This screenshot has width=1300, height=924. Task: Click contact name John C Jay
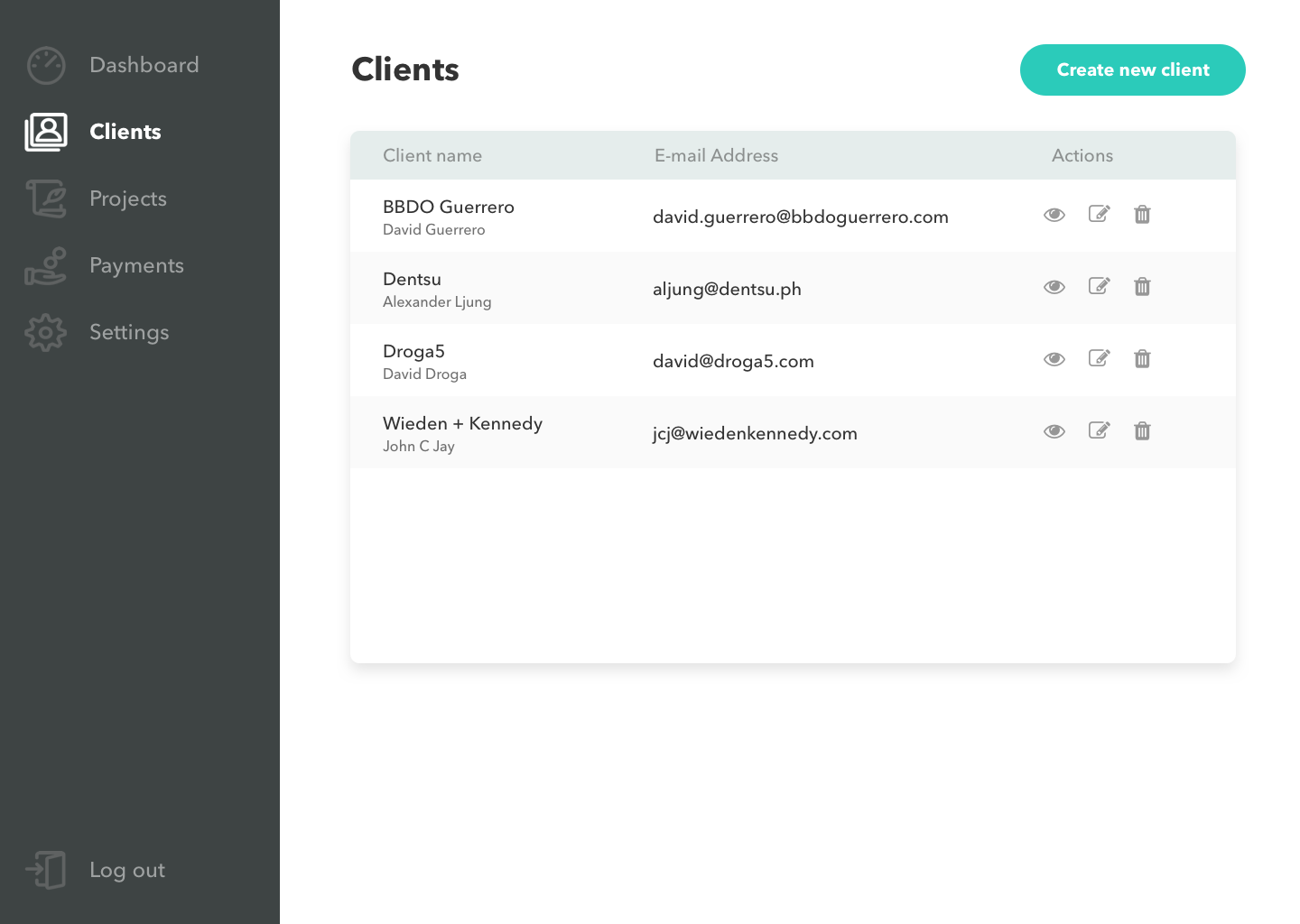(x=419, y=447)
